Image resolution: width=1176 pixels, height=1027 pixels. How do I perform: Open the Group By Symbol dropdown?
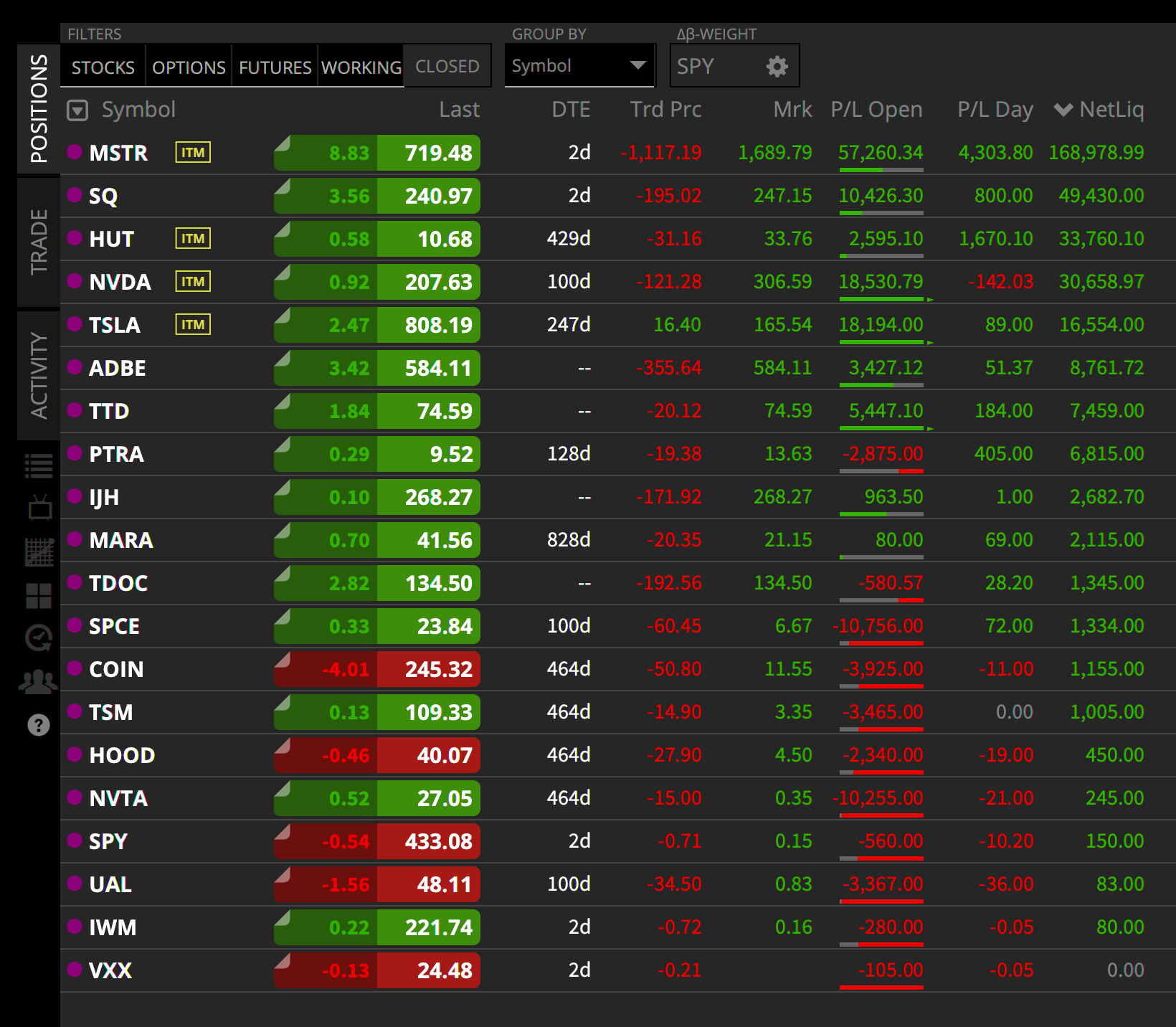[x=580, y=66]
